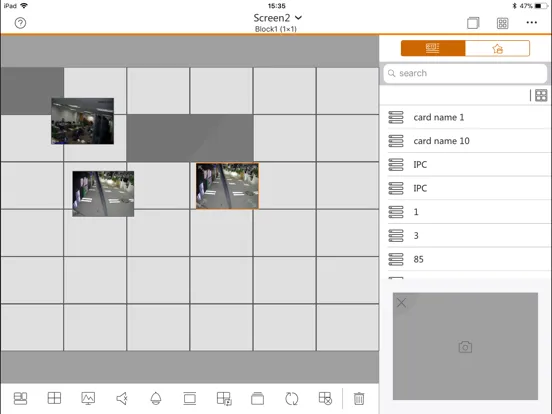This screenshot has height=414, width=552.
Task: Click the Block1 (1×1) subtitle
Action: coord(276,29)
